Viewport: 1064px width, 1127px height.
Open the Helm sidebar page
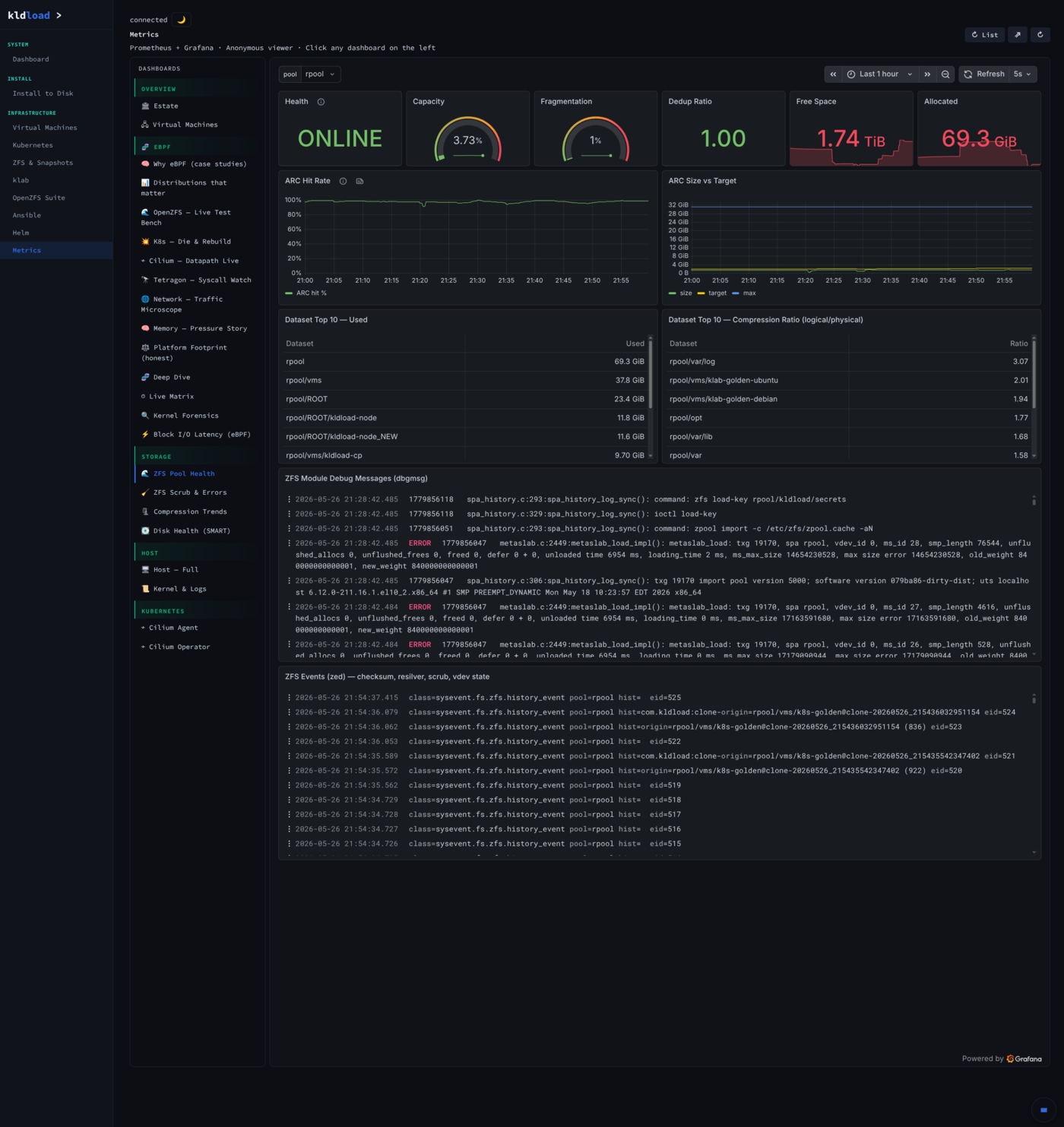(x=56, y=233)
